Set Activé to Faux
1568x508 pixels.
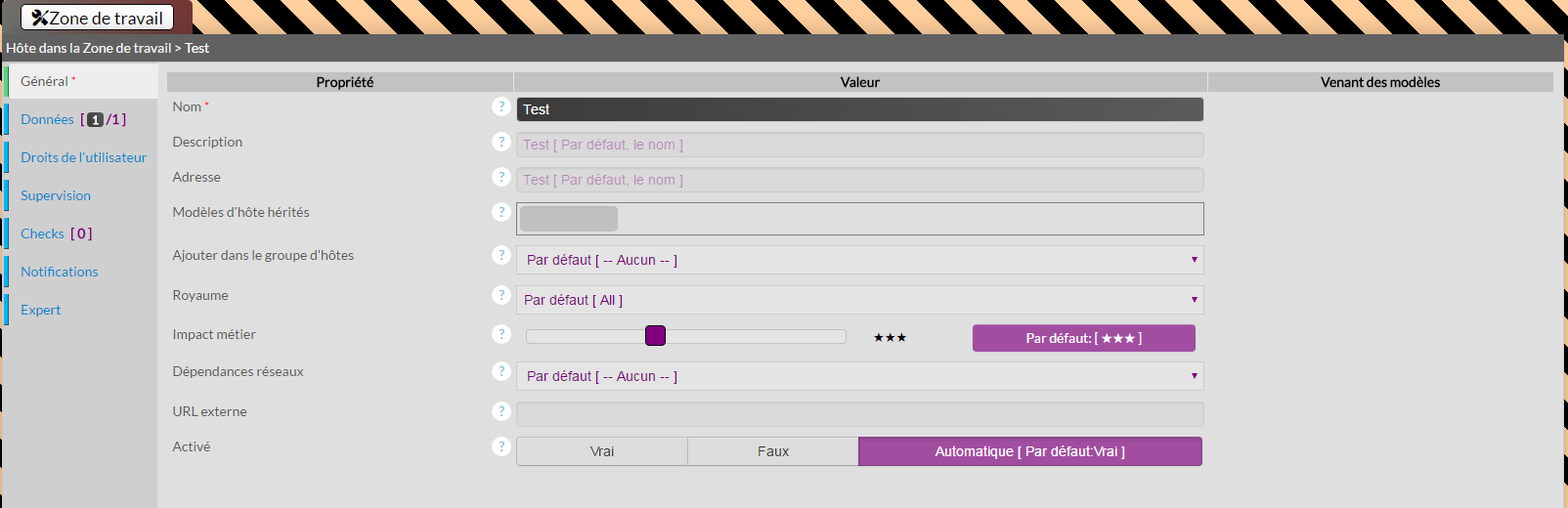772,451
